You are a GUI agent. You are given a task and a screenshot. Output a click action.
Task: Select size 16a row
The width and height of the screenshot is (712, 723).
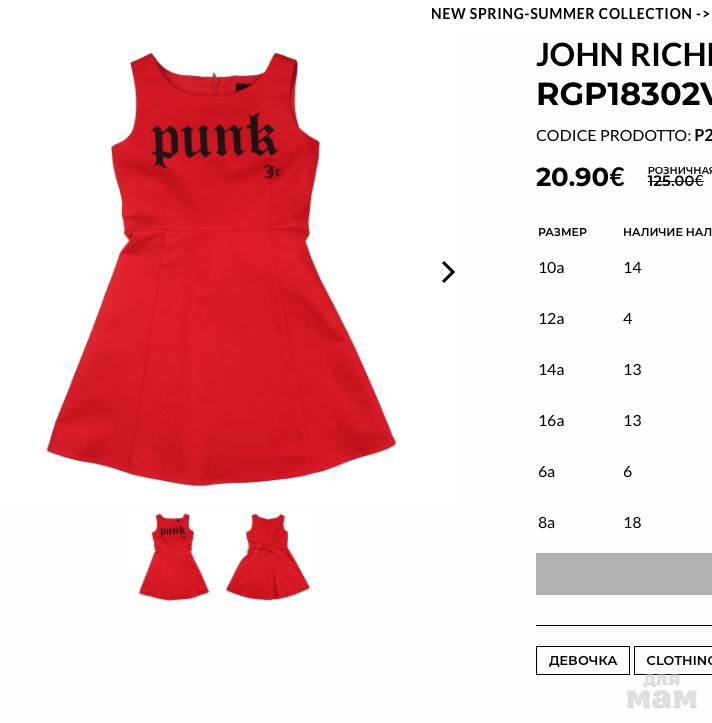[x=624, y=421]
